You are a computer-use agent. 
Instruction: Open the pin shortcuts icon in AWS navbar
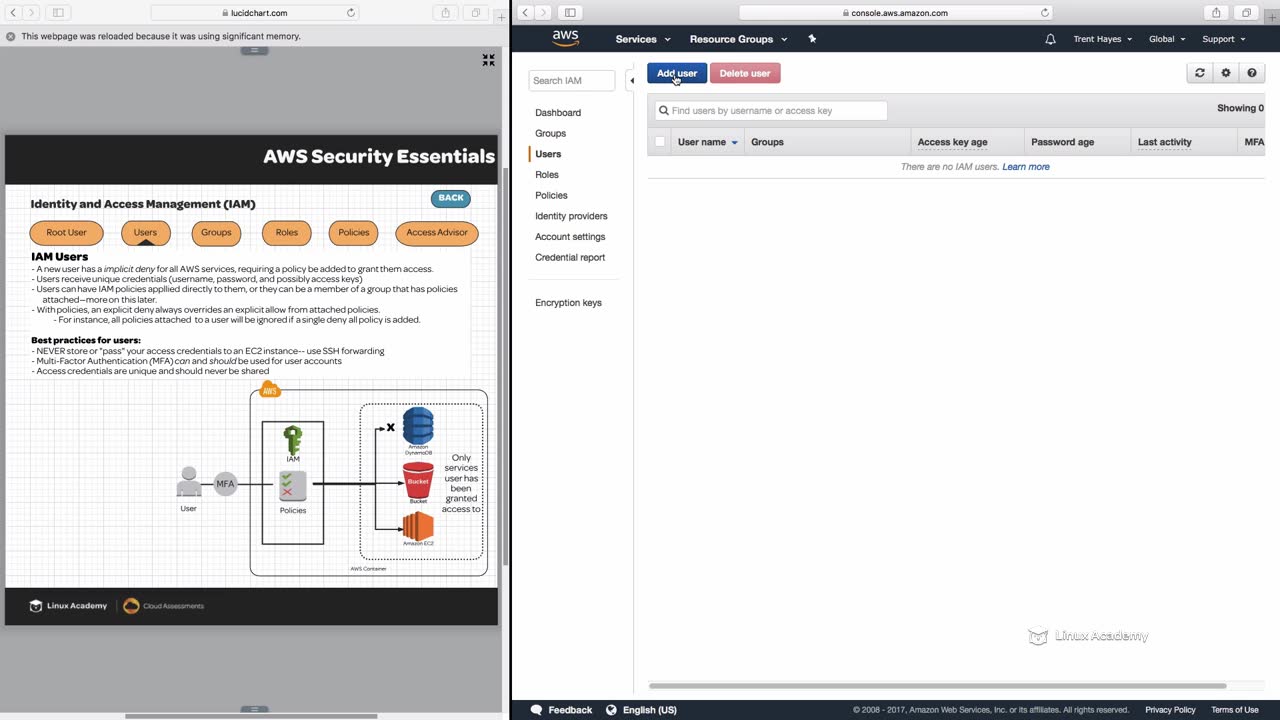[812, 39]
